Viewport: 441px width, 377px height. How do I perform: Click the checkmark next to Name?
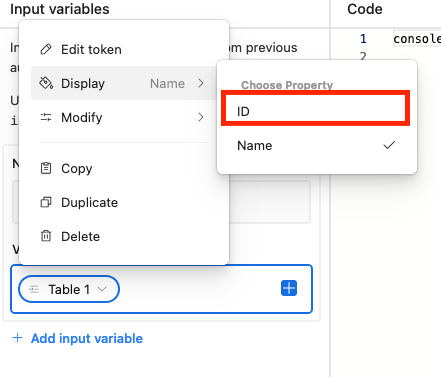coord(389,145)
